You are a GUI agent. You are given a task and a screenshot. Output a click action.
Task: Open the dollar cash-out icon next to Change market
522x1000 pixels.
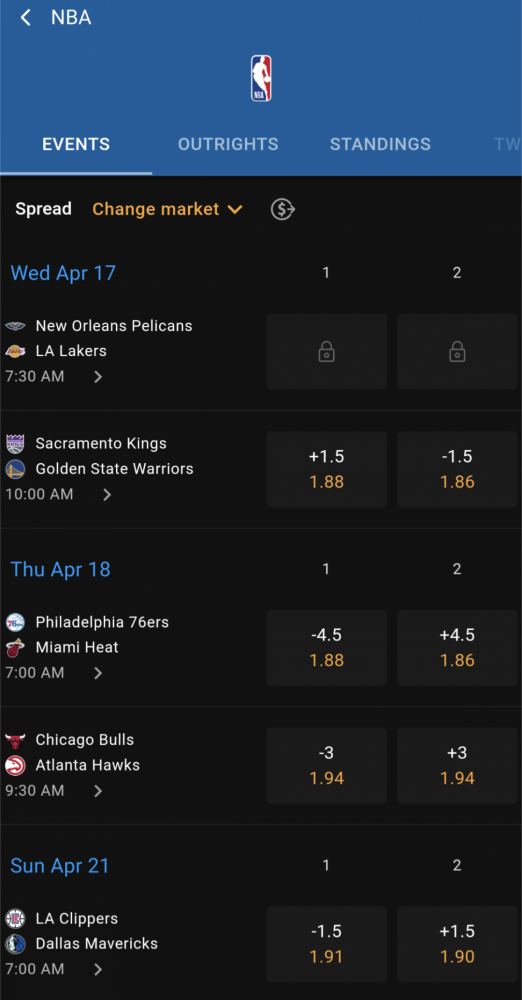point(283,209)
